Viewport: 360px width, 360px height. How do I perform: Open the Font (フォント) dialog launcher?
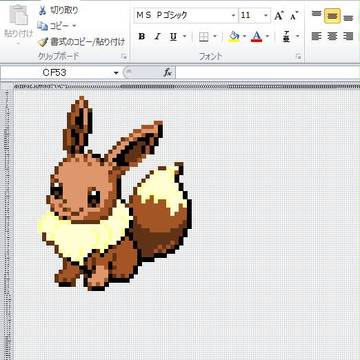click(299, 57)
